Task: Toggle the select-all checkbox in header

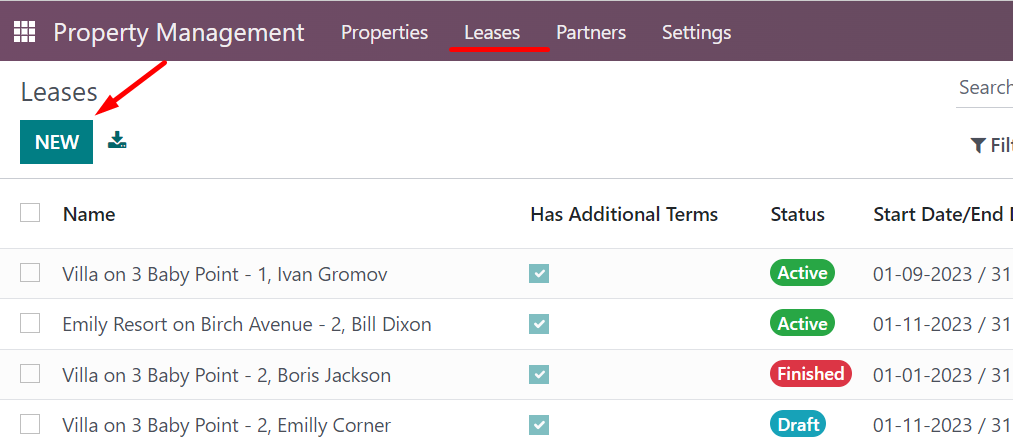Action: [x=30, y=213]
